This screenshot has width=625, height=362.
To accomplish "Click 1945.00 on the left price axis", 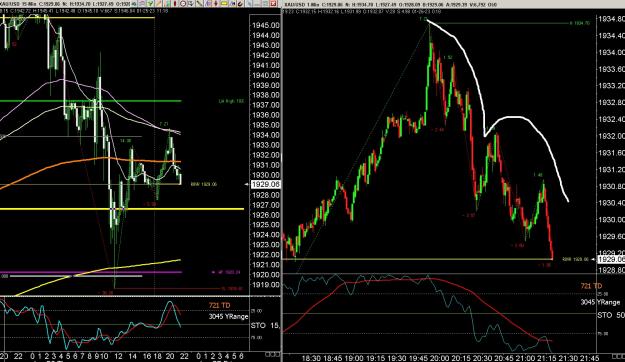I will pos(265,25).
